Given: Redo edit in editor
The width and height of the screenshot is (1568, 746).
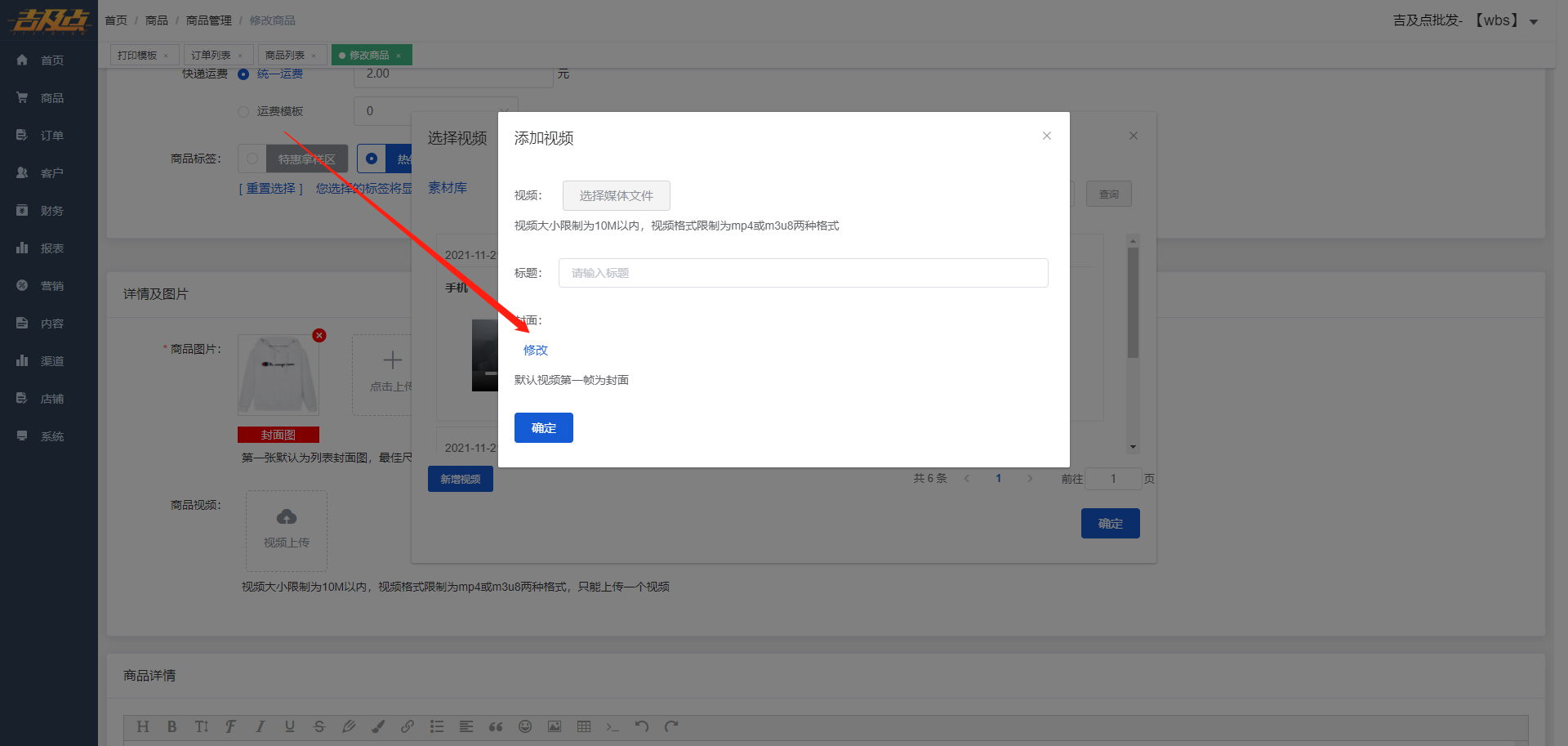Looking at the screenshot, I should point(671,726).
